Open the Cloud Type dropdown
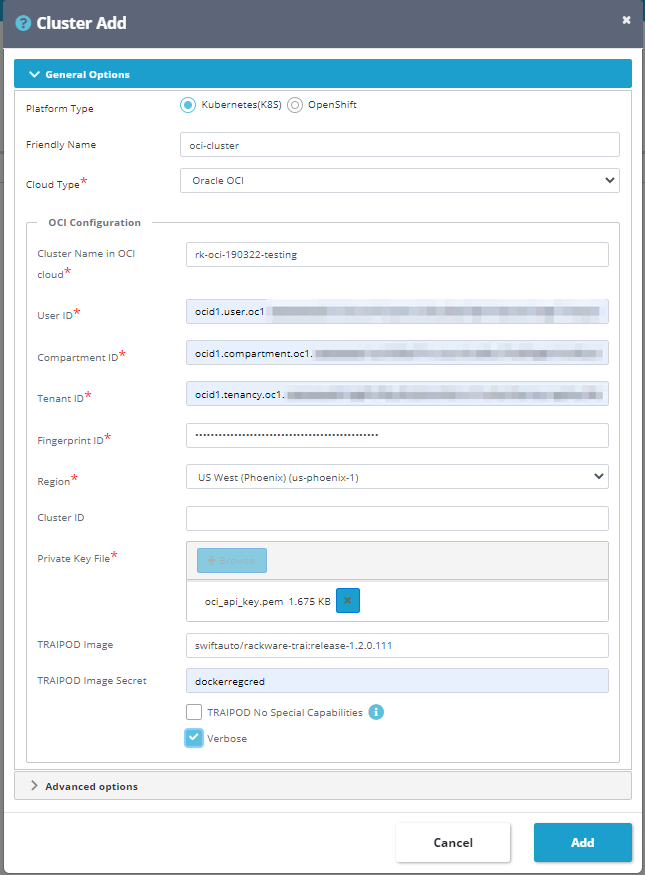 pos(400,181)
